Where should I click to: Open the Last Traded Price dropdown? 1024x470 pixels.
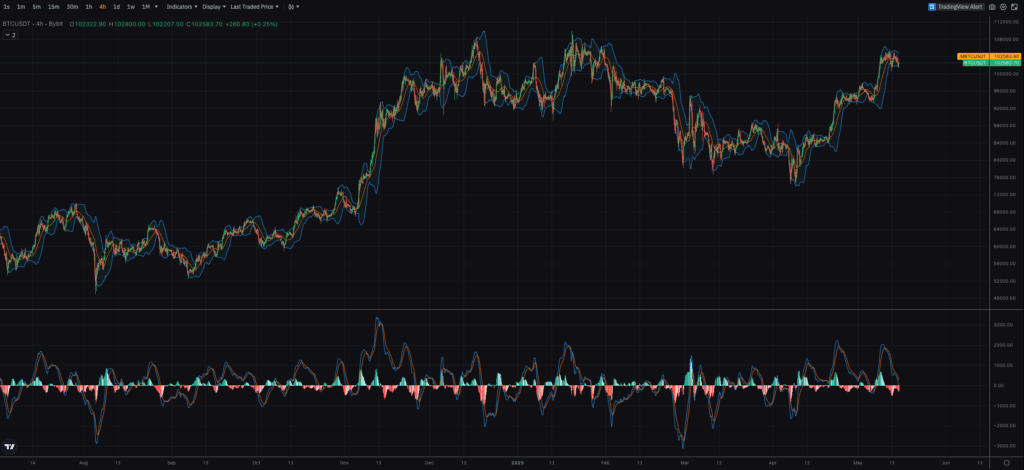(252, 6)
